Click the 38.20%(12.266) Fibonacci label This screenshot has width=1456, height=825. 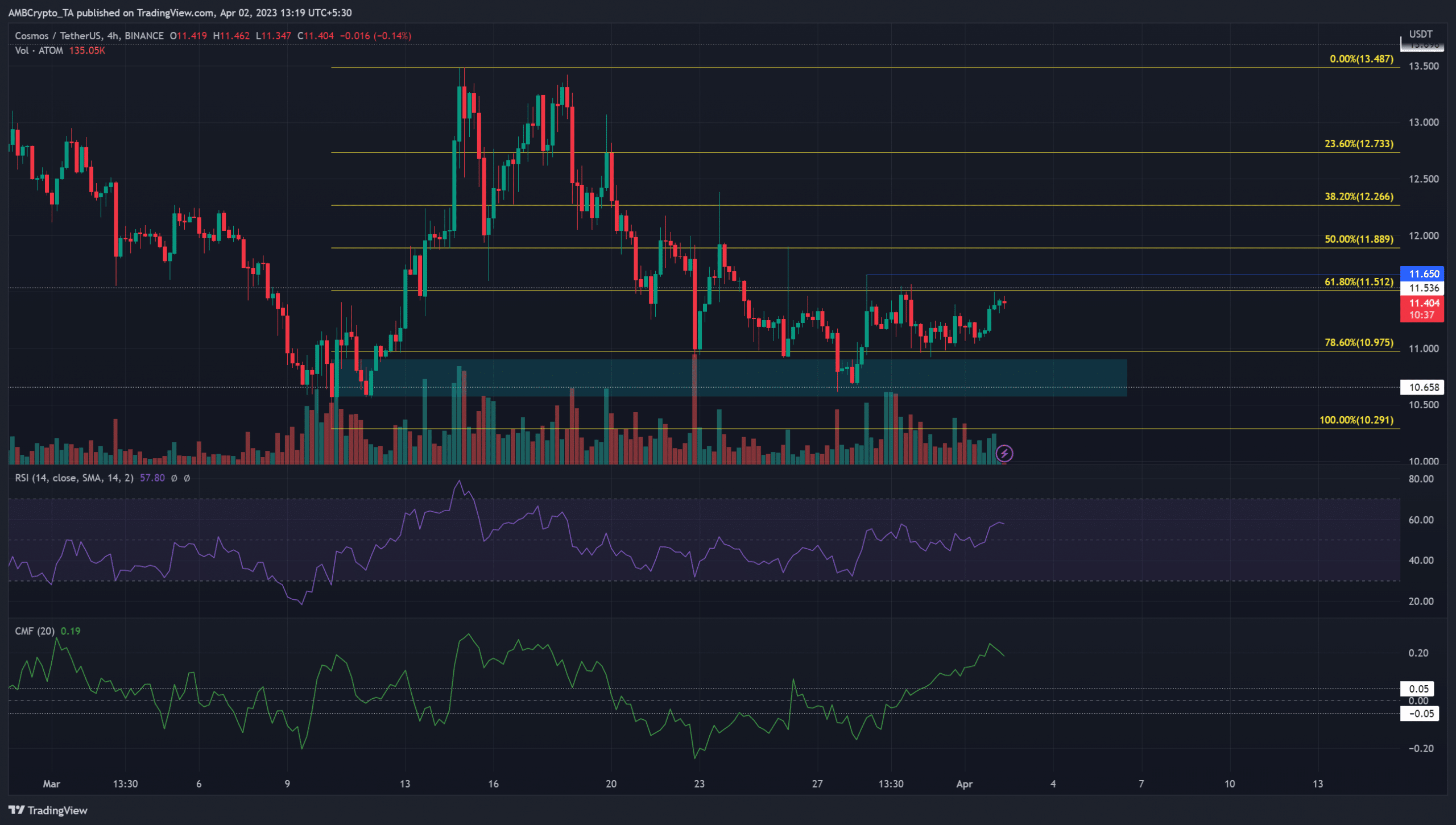pos(1359,197)
